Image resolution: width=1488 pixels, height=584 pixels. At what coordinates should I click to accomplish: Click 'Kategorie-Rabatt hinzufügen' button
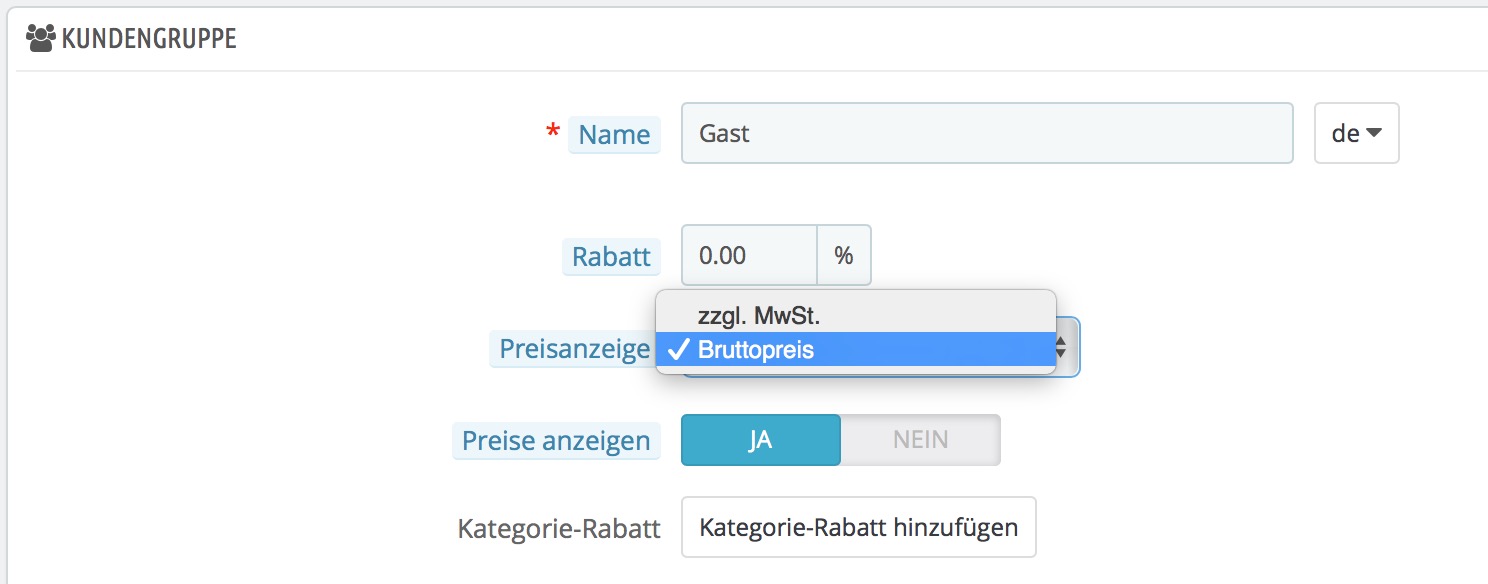(x=858, y=527)
